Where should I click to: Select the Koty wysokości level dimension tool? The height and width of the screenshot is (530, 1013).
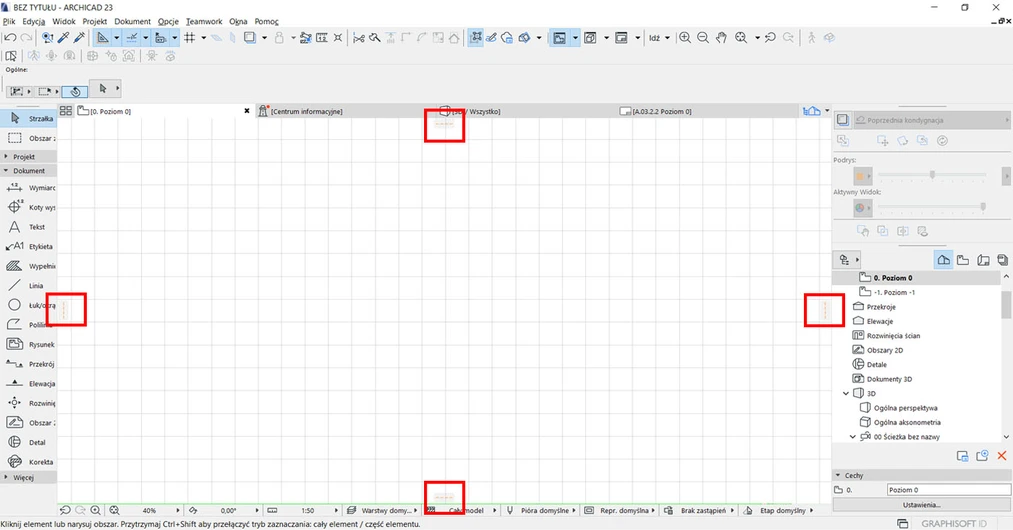[x=29, y=207]
